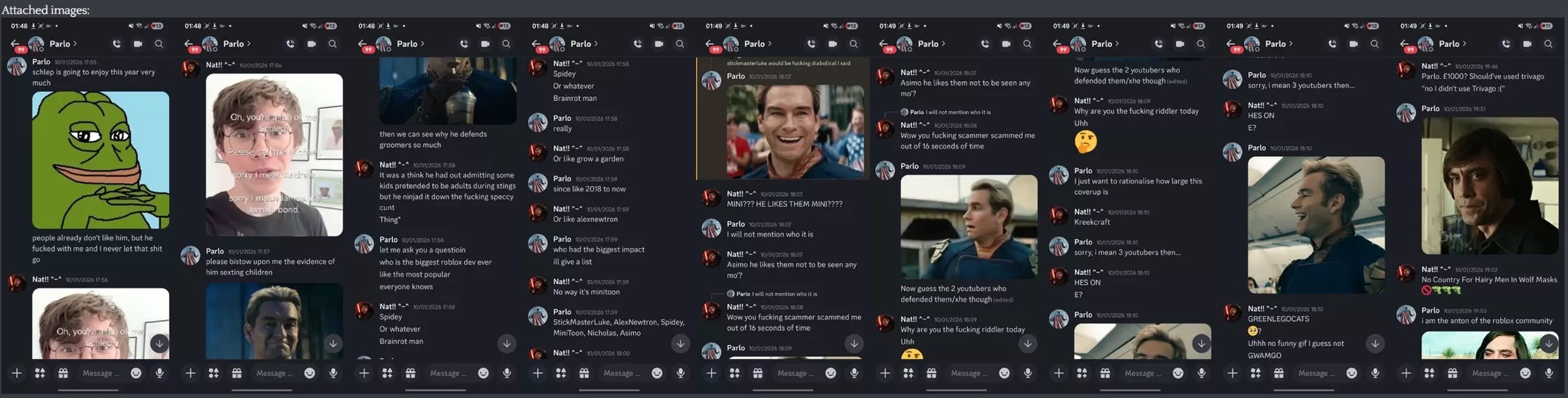Open emoji picker in 'please bistow upon me' screenshot

310,373
